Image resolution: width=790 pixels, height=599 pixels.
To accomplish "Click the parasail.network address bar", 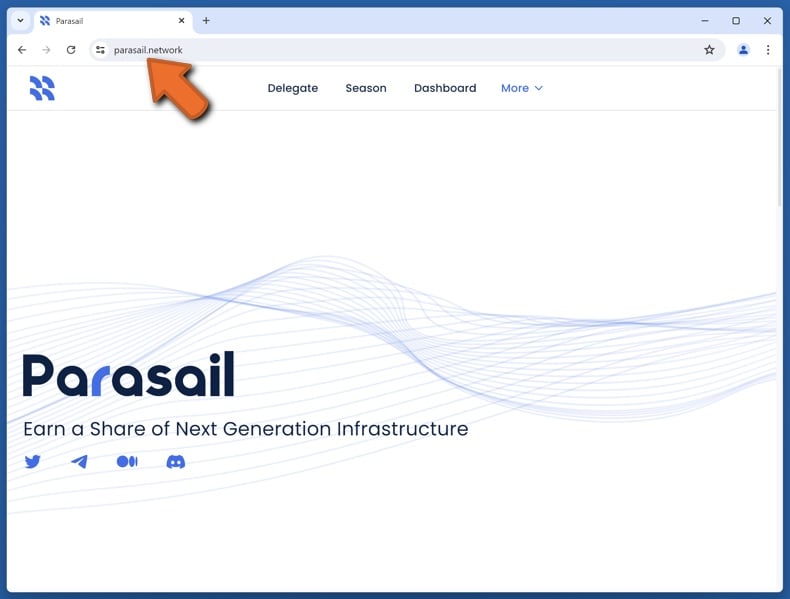I will tap(407, 50).
